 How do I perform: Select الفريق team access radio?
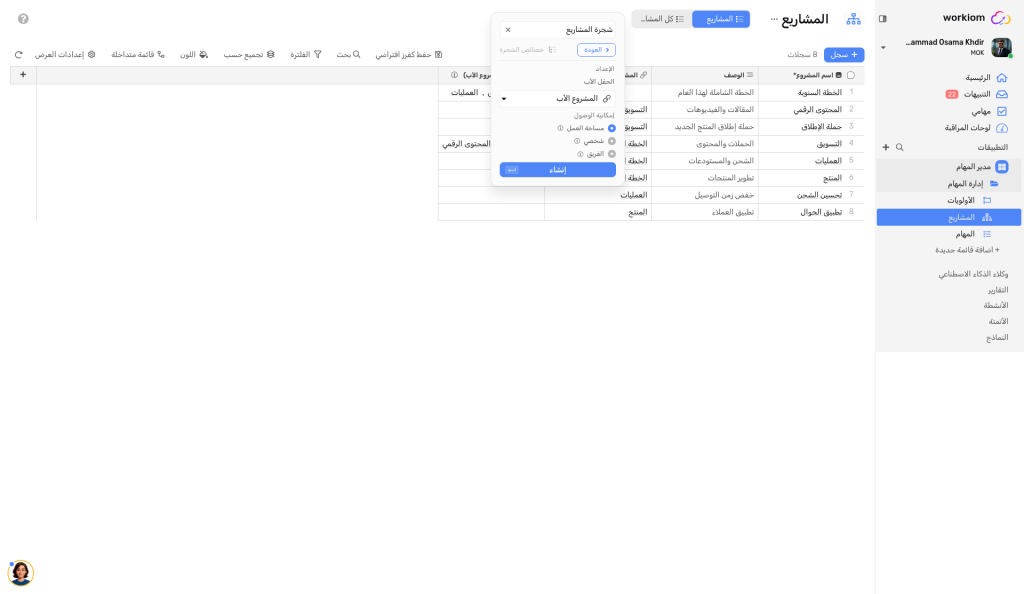coord(612,154)
